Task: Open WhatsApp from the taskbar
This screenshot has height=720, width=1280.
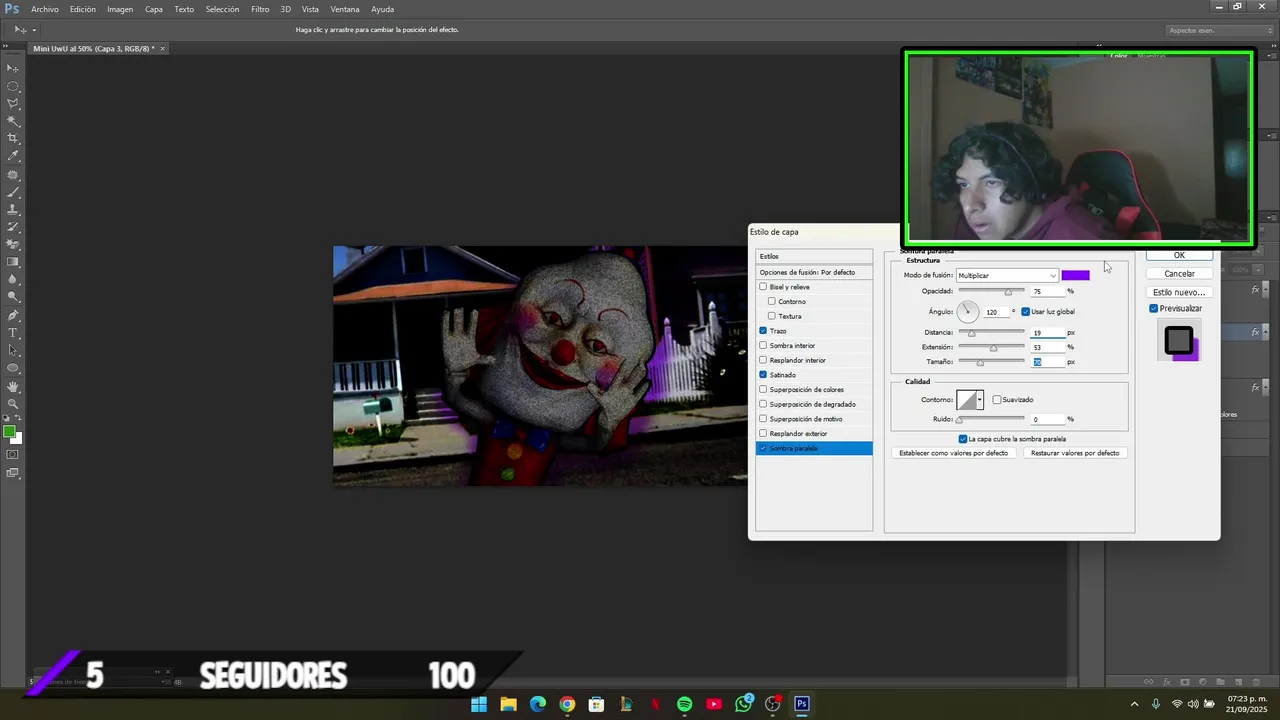Action: click(743, 704)
